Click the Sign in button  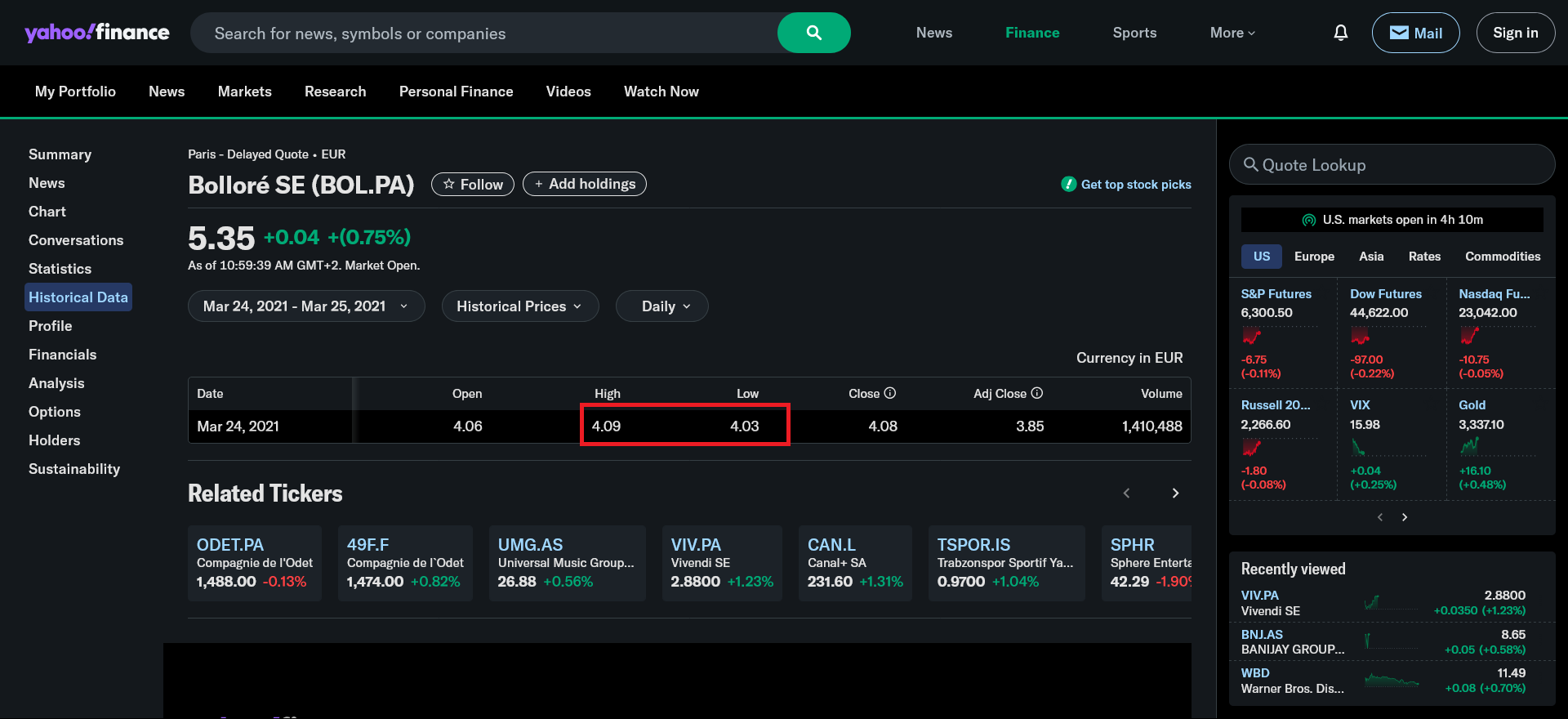click(1515, 33)
